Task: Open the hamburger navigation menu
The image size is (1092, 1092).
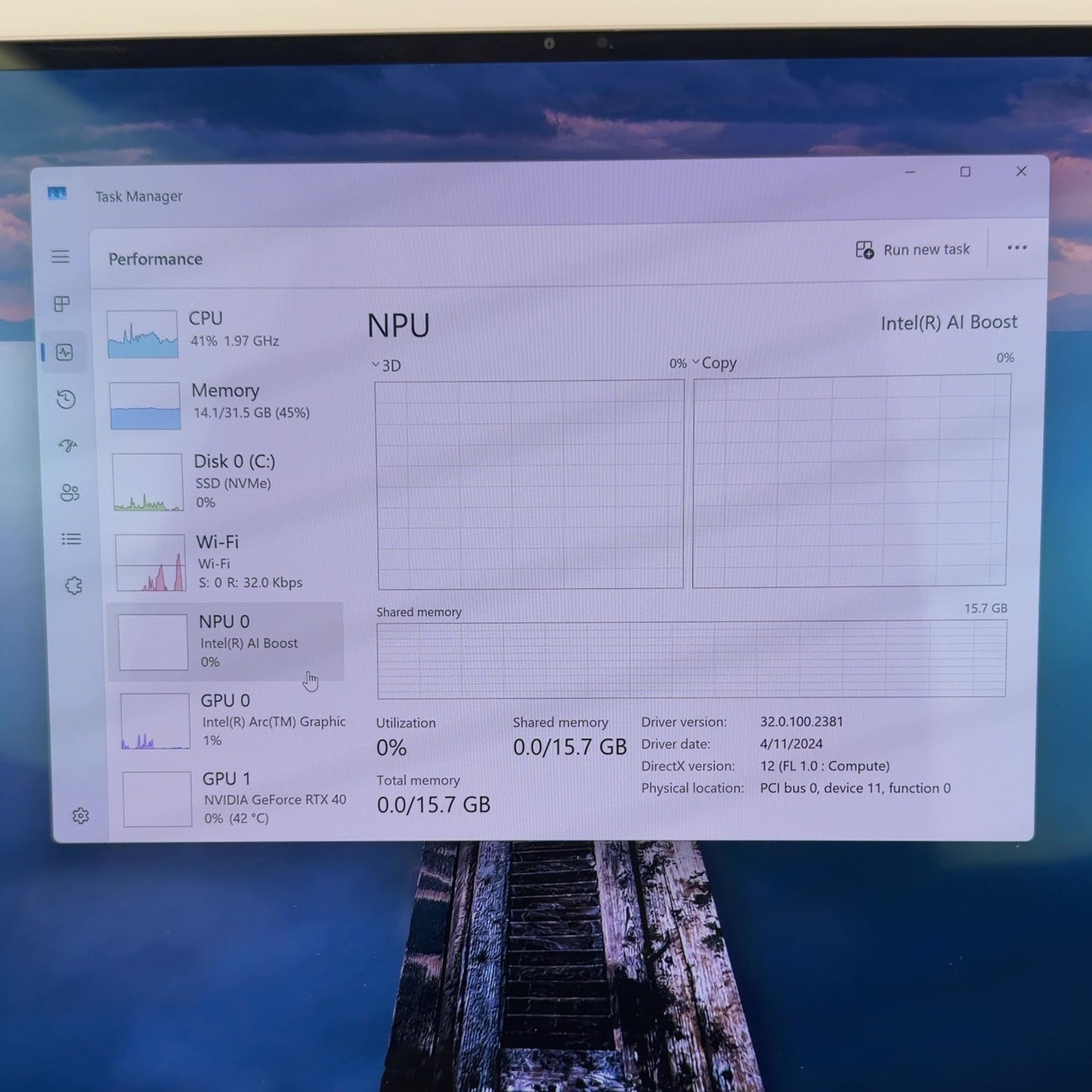Action: [x=60, y=257]
